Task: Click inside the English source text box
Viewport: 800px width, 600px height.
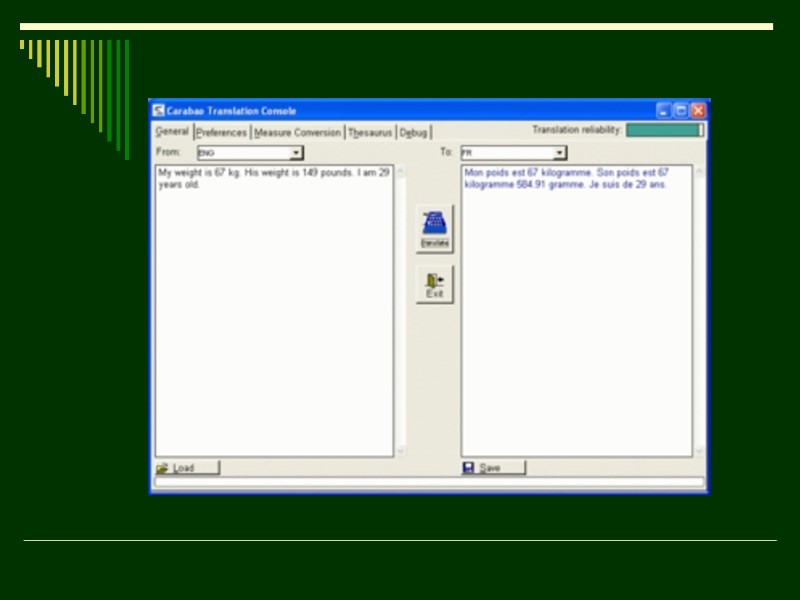Action: click(274, 311)
